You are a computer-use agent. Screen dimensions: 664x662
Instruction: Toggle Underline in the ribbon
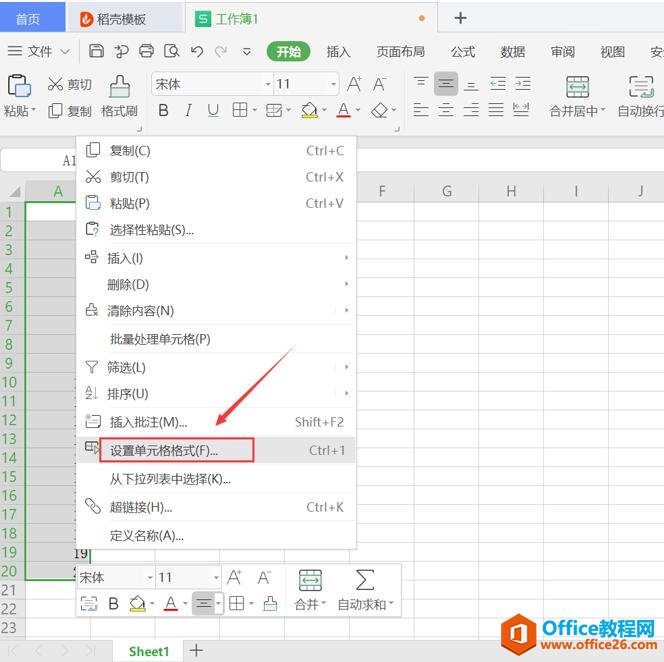[214, 111]
